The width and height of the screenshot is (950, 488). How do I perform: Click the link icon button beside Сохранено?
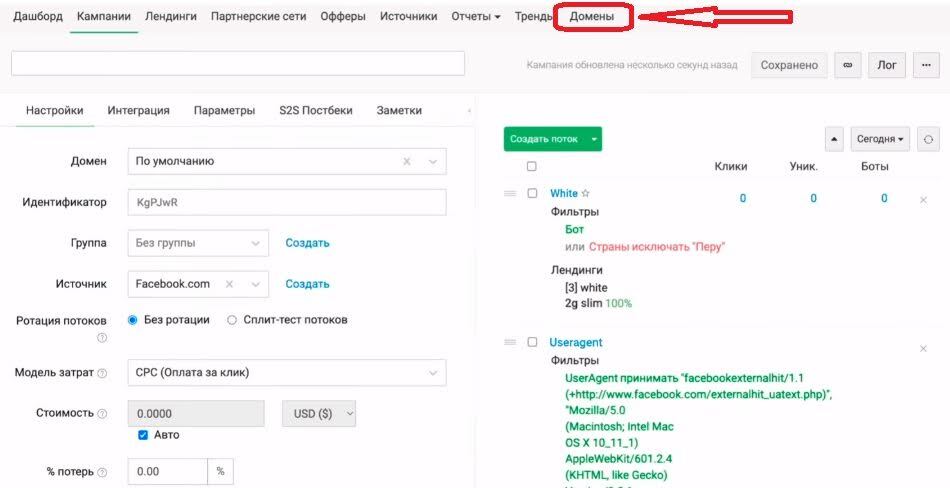(848, 65)
